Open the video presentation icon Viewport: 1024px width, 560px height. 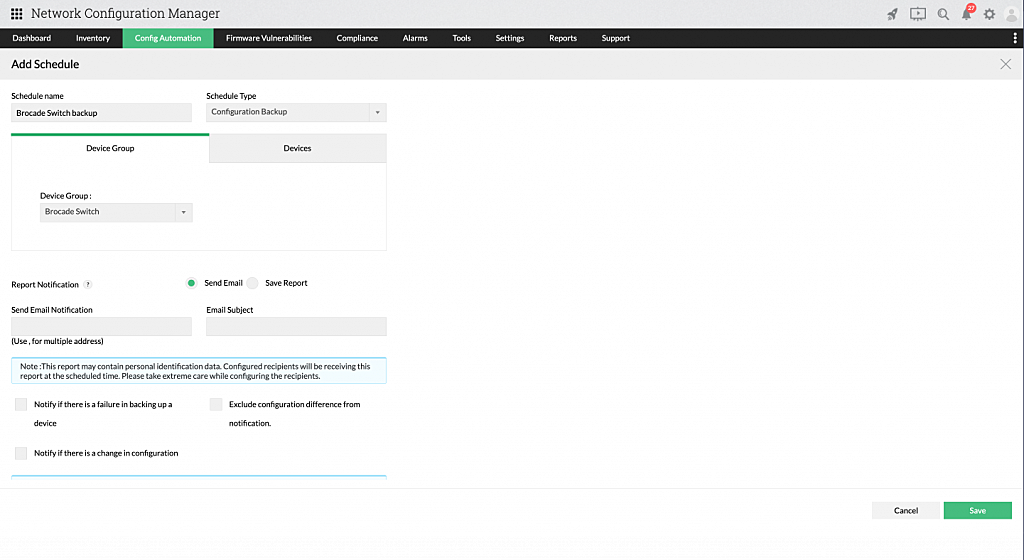[917, 14]
